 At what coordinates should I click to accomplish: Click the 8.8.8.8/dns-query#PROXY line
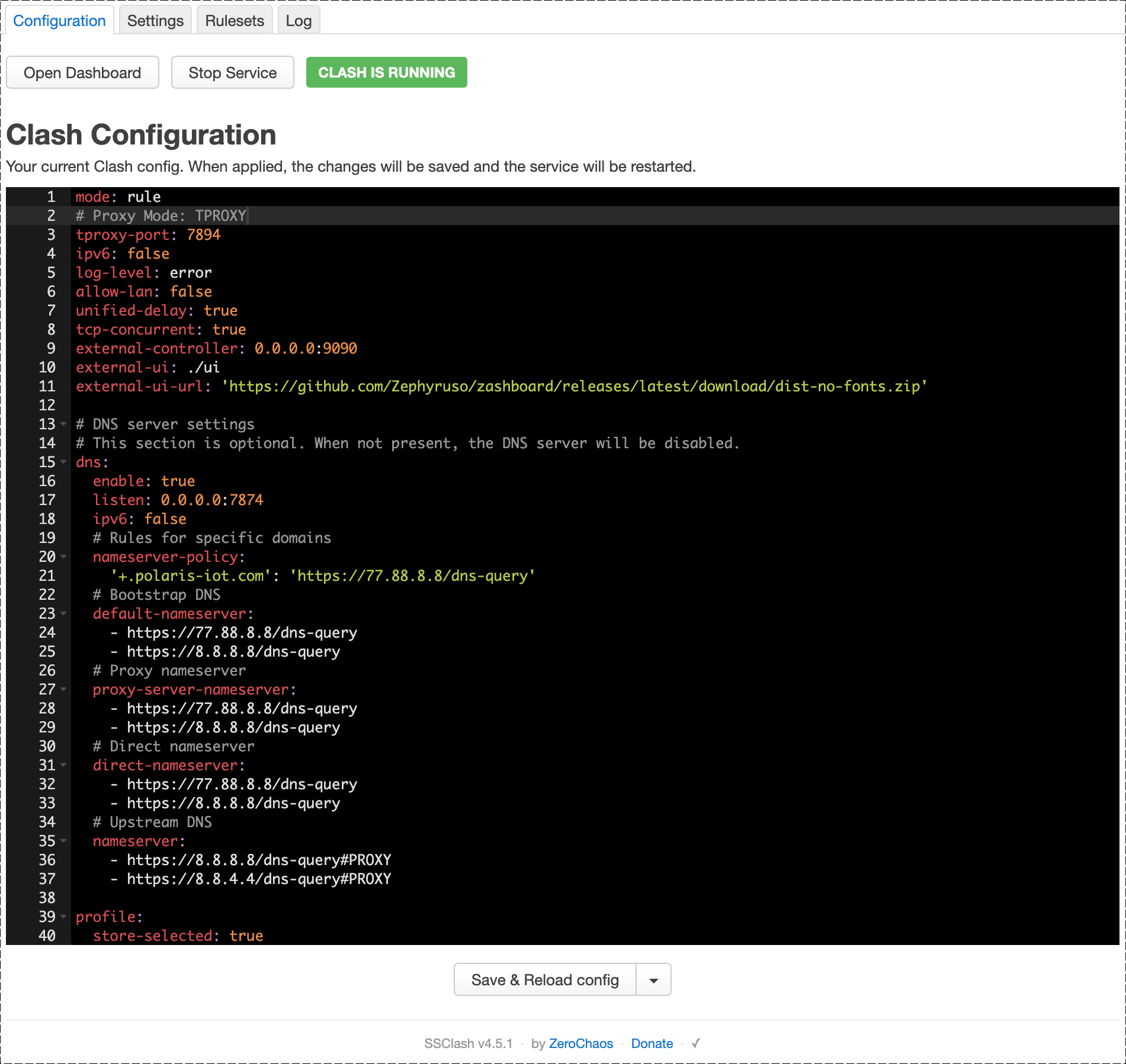pyautogui.click(x=251, y=860)
